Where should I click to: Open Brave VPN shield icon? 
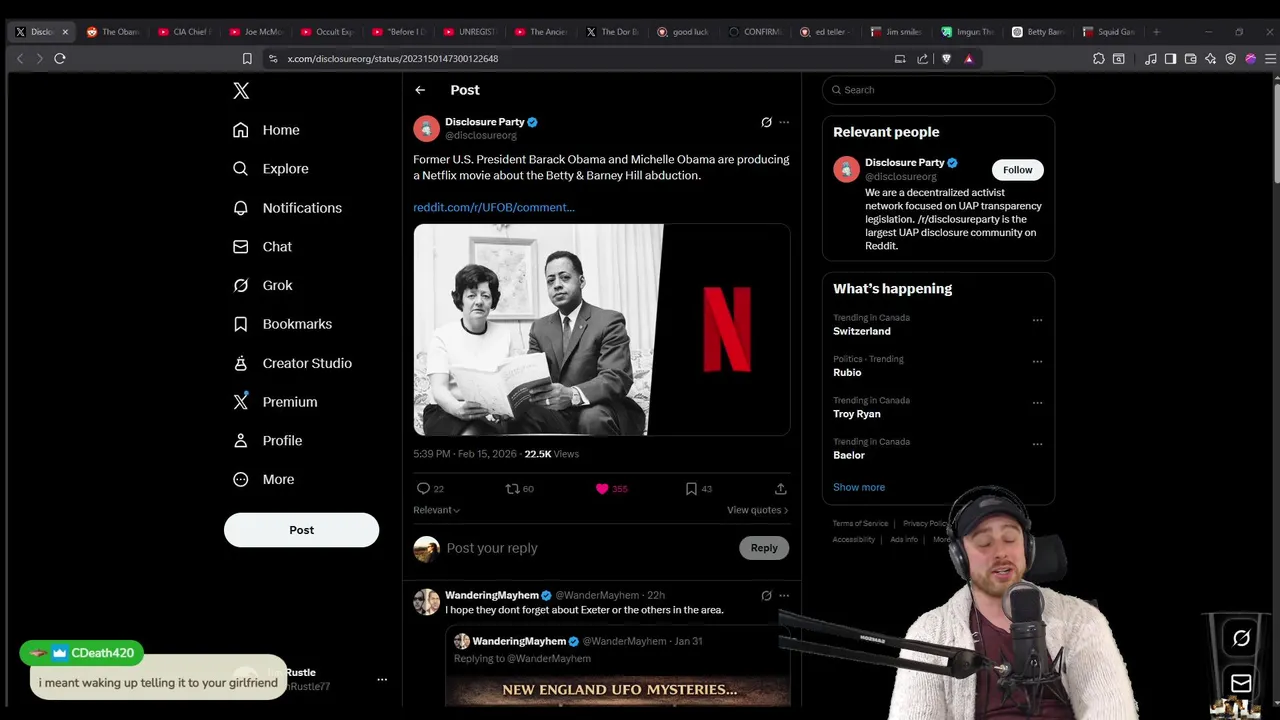point(1230,59)
